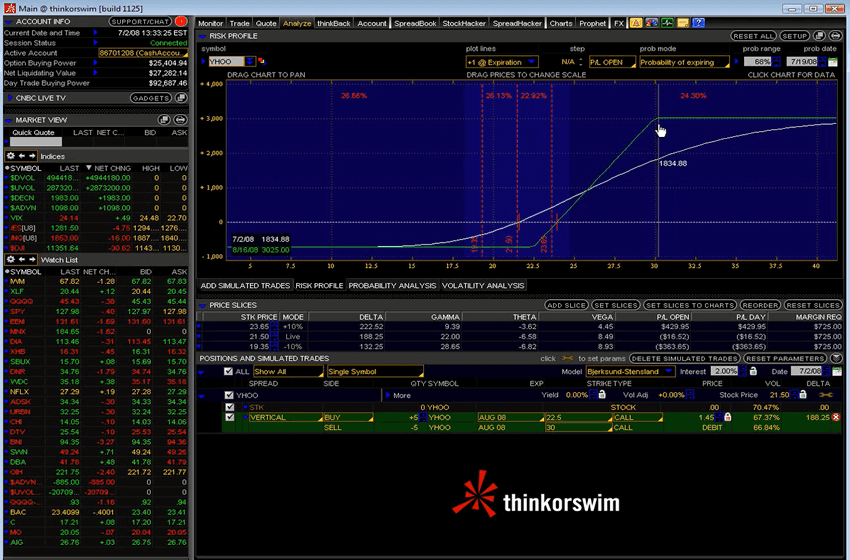
Task: Collapse the Account Info panel
Action: coord(8,22)
